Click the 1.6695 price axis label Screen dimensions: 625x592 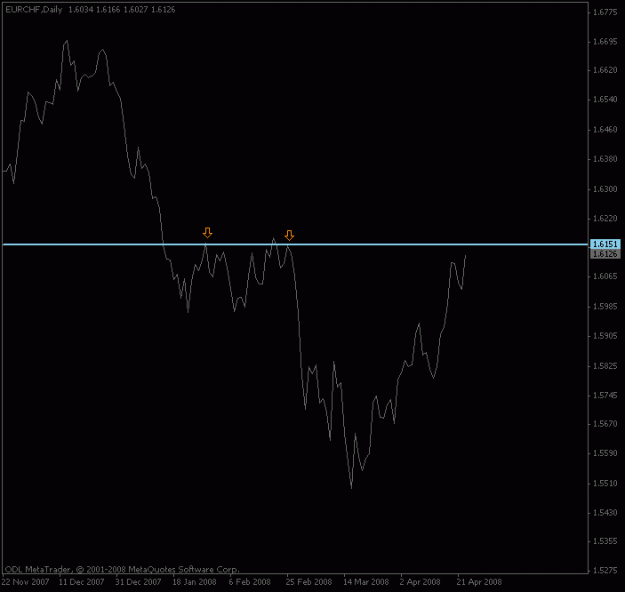click(x=605, y=41)
